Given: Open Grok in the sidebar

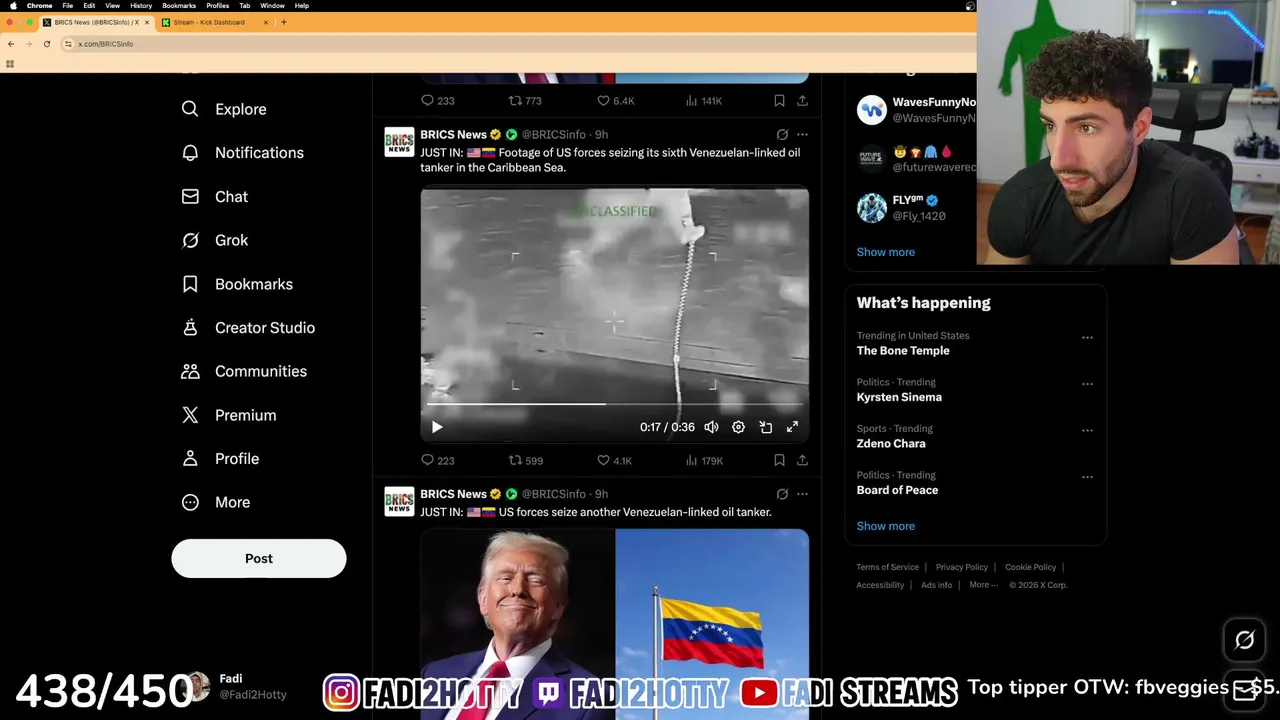Looking at the screenshot, I should tap(214, 240).
